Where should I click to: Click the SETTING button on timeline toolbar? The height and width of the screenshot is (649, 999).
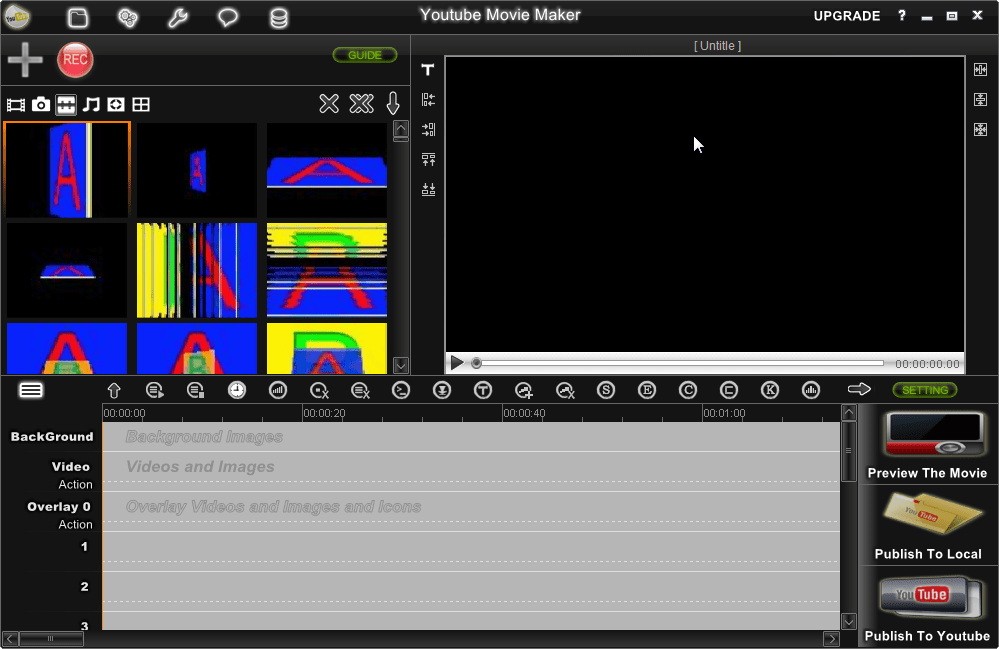pyautogui.click(x=923, y=390)
